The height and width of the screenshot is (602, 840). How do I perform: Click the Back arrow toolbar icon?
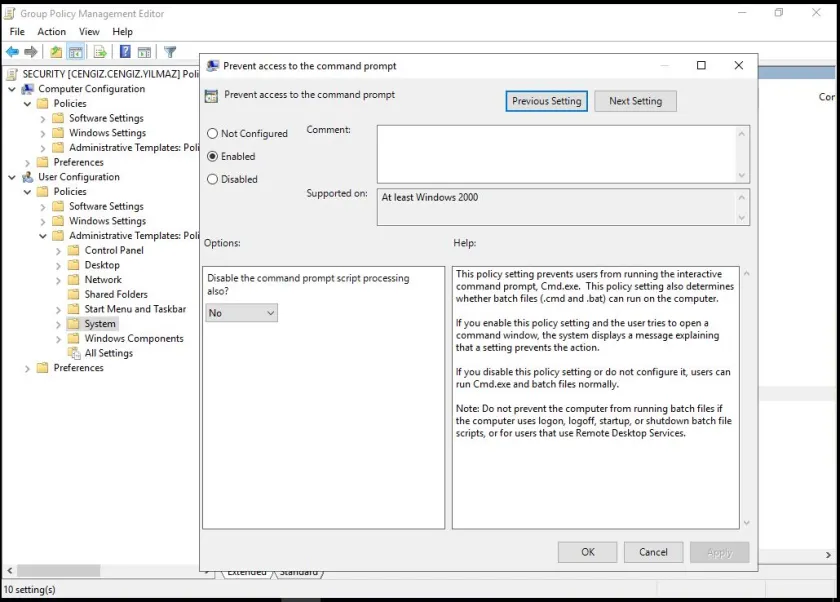tap(12, 52)
